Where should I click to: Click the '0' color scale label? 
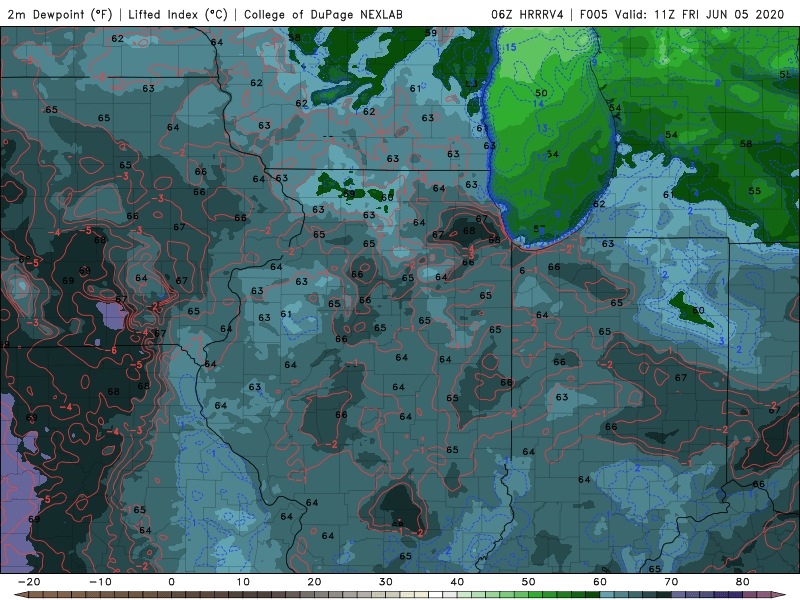point(171,582)
